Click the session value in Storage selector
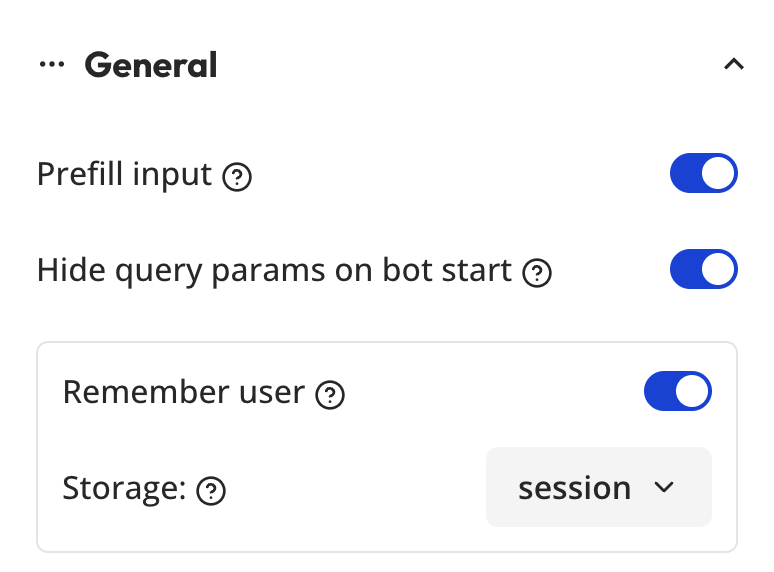Screen dimensions: 774x572 574,488
